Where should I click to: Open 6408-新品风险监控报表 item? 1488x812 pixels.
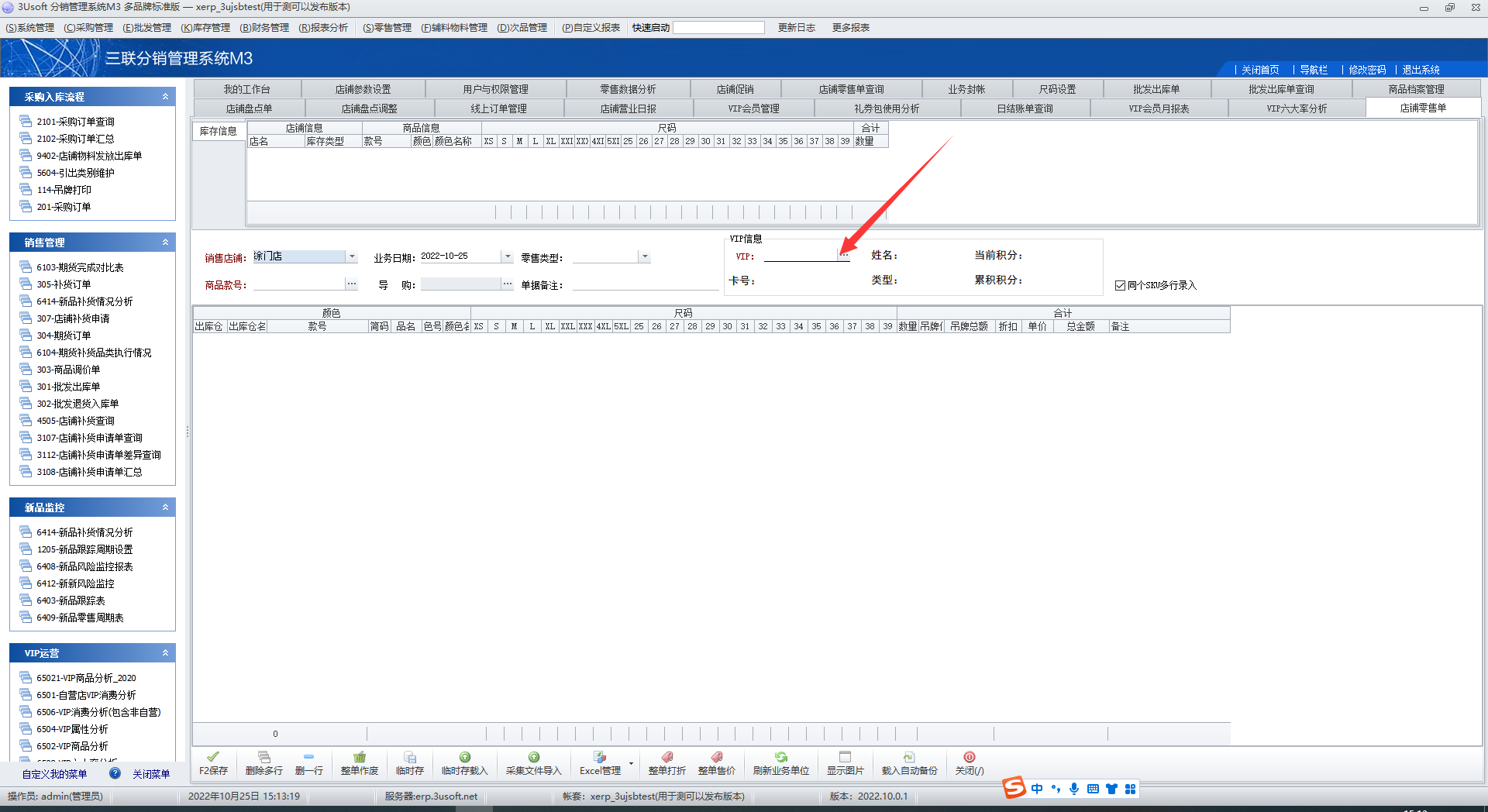click(84, 566)
